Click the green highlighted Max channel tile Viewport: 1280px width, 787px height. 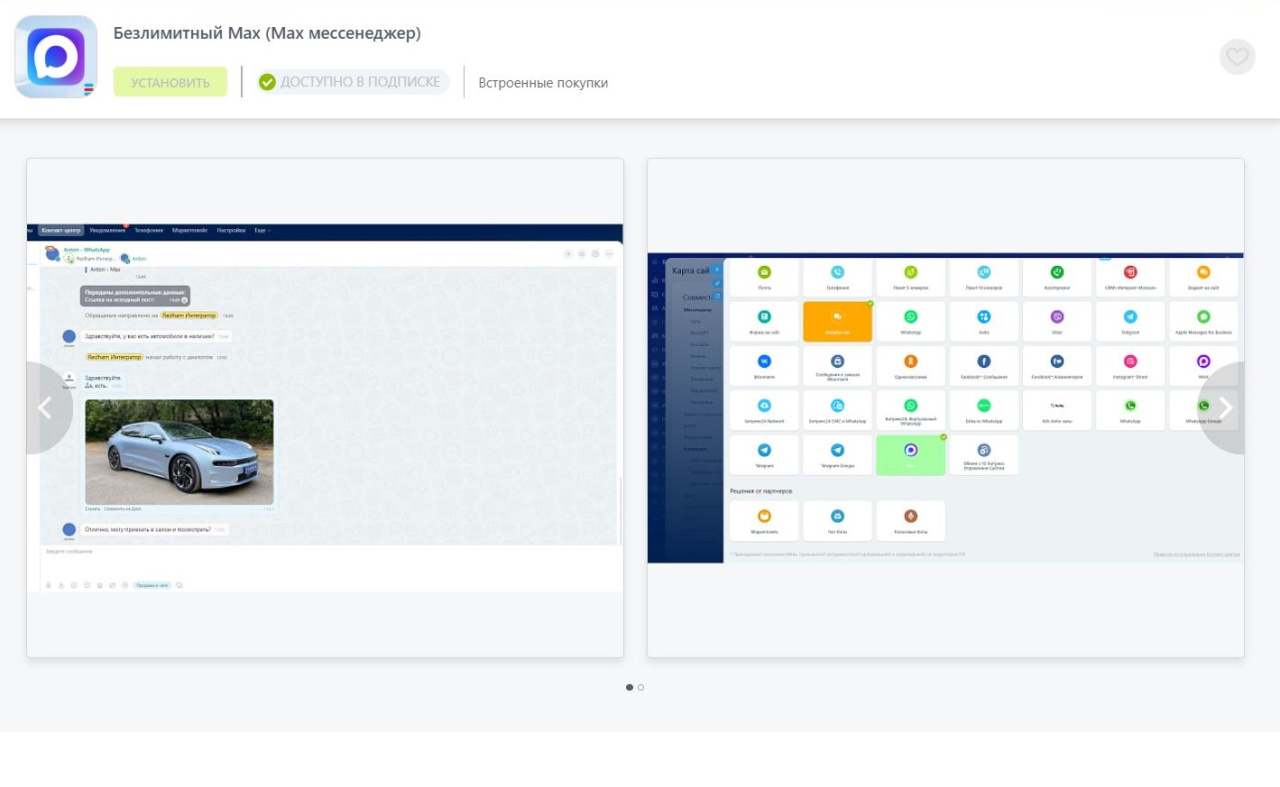(x=910, y=455)
